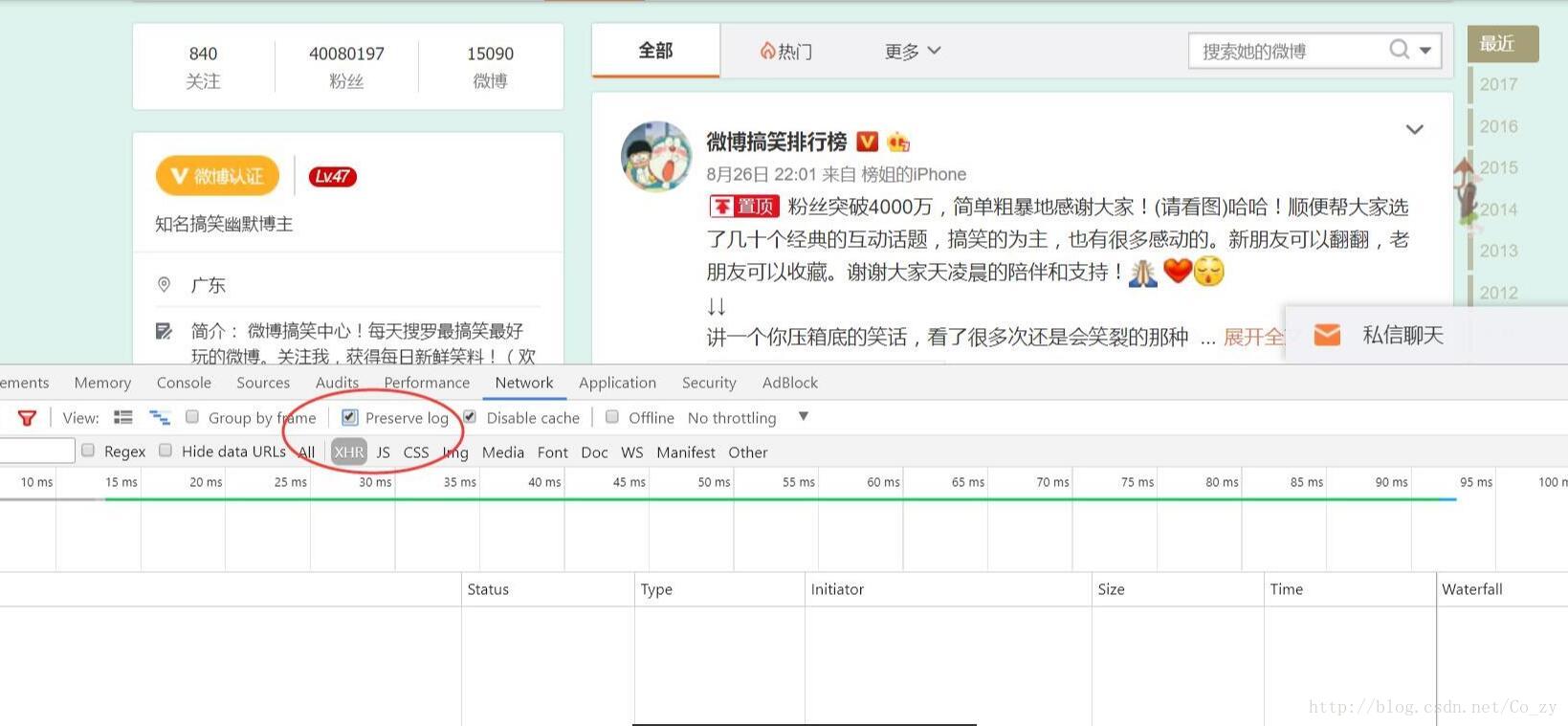Click the Lv.47 level badge

coord(332,176)
